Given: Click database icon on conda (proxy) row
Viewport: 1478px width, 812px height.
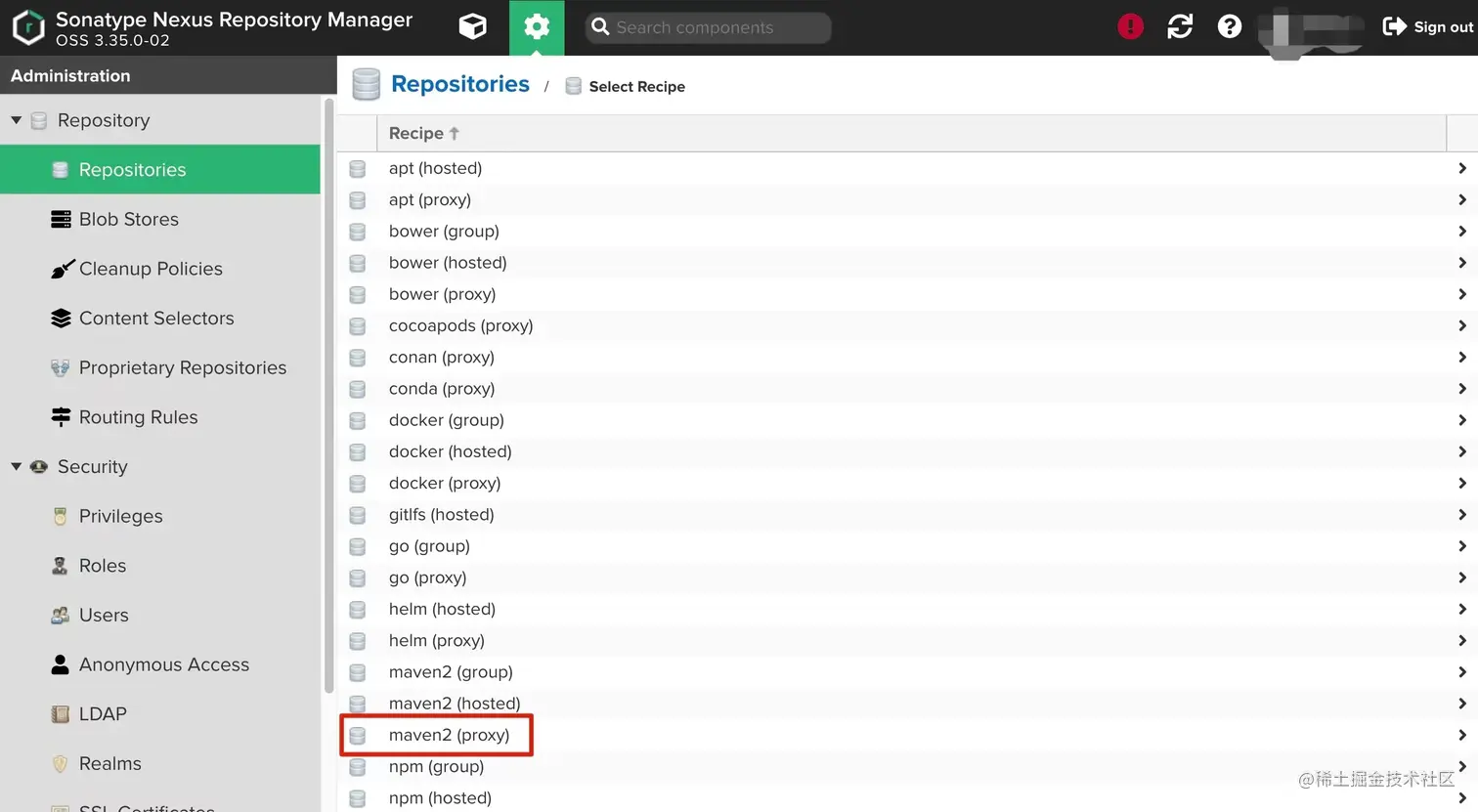Looking at the screenshot, I should click(358, 389).
